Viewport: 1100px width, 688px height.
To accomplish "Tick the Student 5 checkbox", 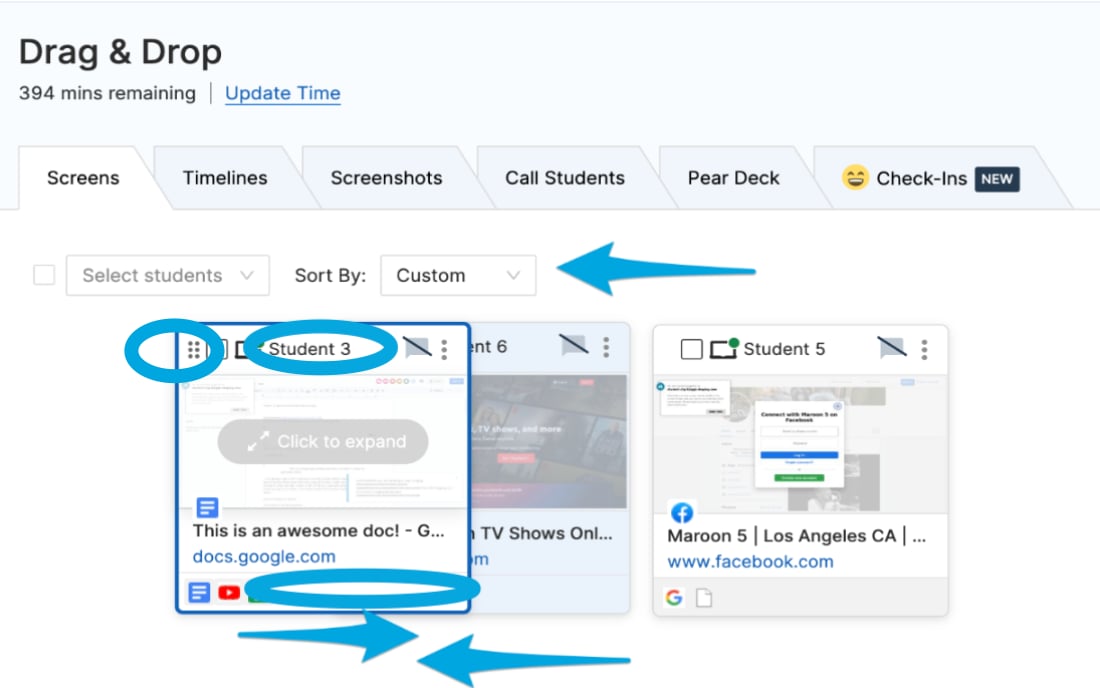I will [692, 349].
